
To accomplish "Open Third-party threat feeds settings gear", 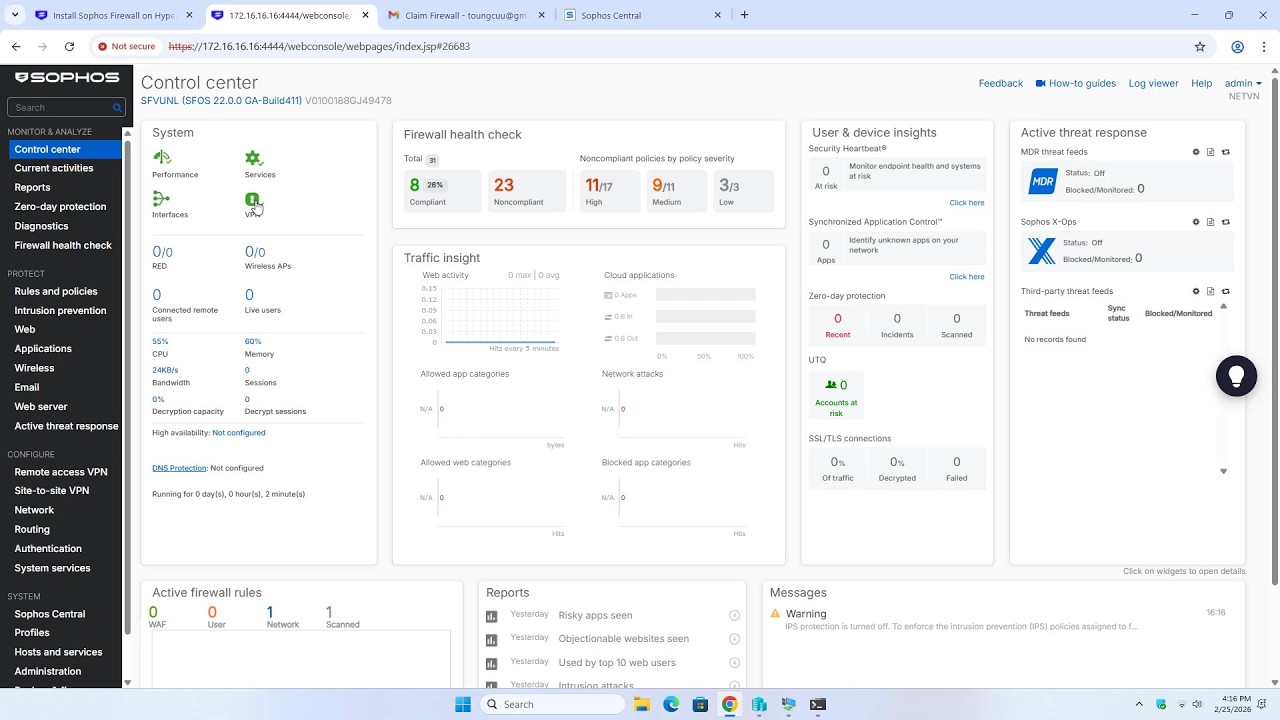I will point(1196,291).
